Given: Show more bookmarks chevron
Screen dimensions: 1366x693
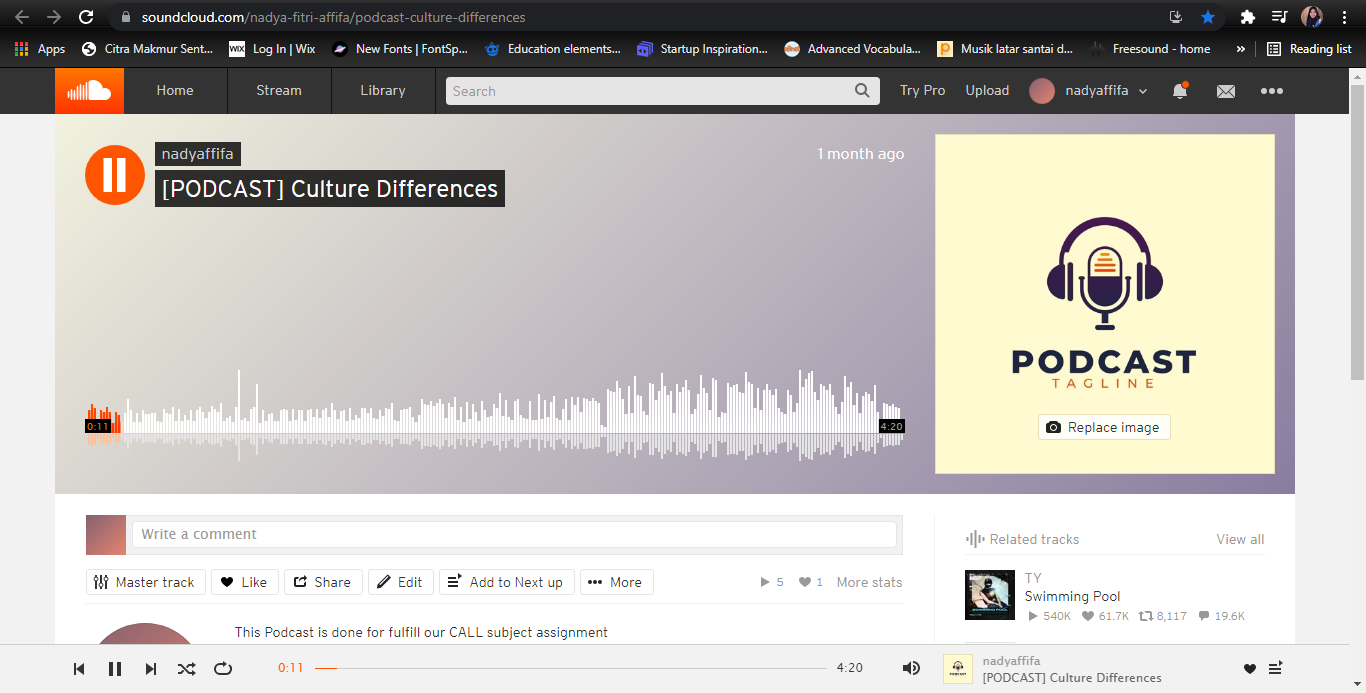Looking at the screenshot, I should (1241, 48).
